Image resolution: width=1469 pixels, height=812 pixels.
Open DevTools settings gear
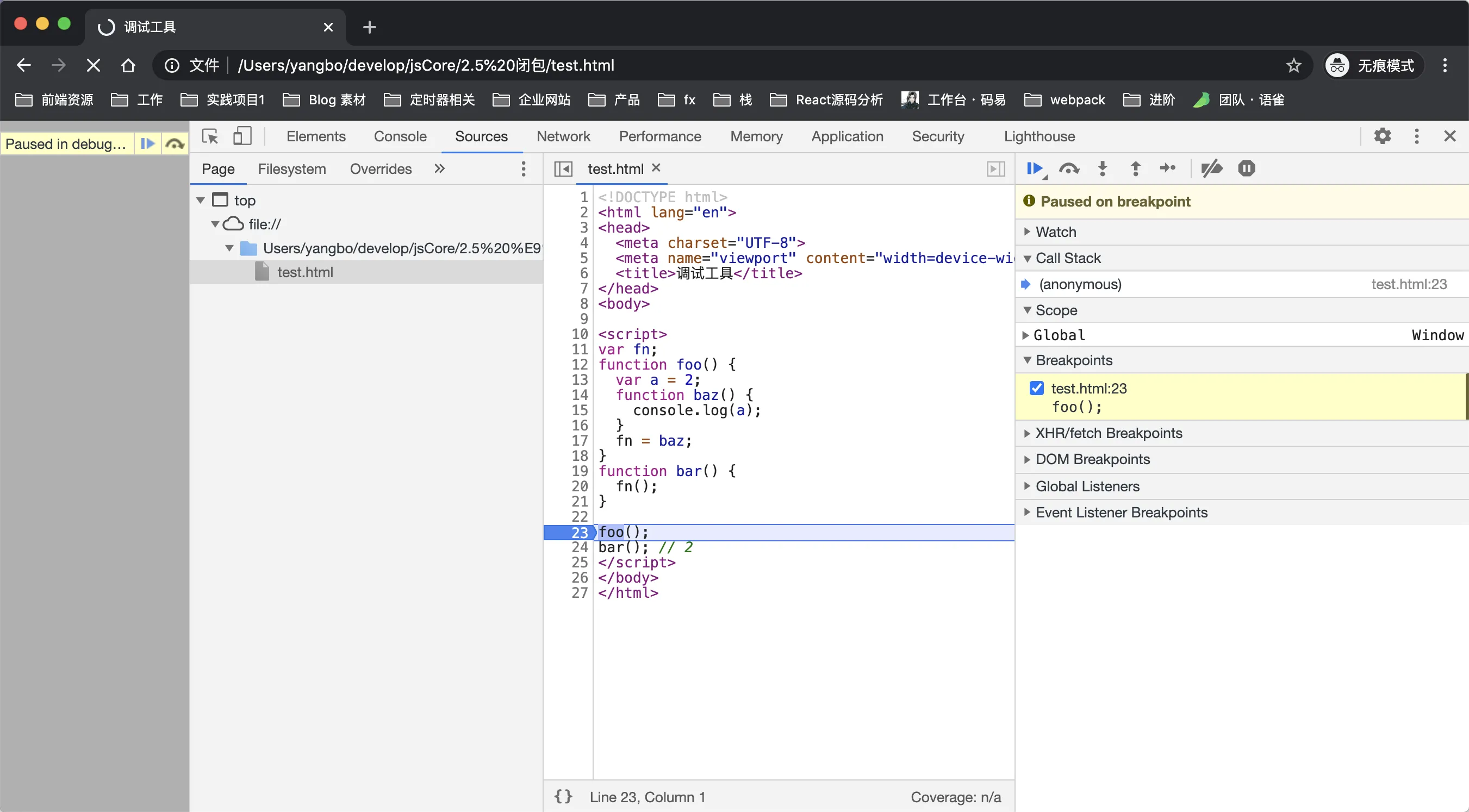[x=1383, y=136]
